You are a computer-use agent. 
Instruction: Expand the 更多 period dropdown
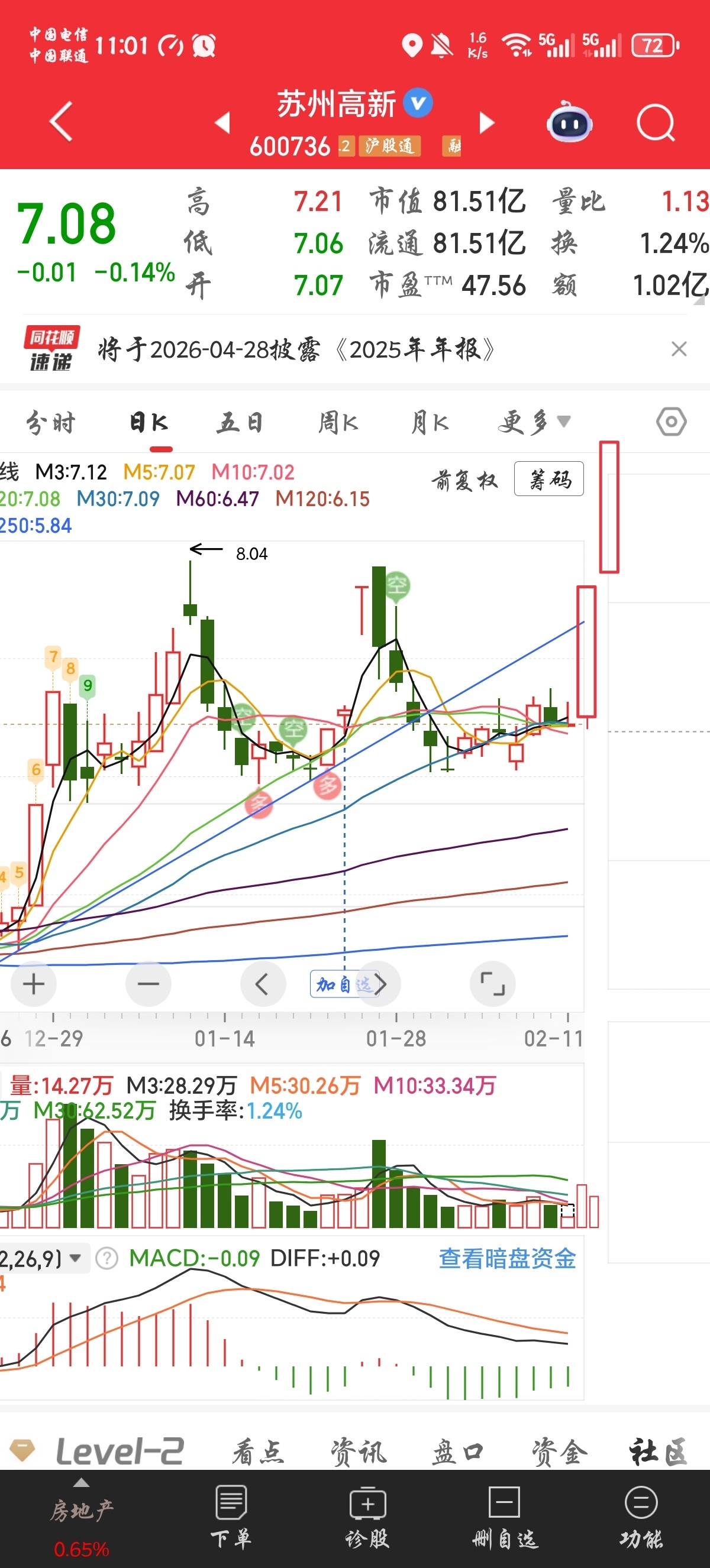tap(534, 422)
